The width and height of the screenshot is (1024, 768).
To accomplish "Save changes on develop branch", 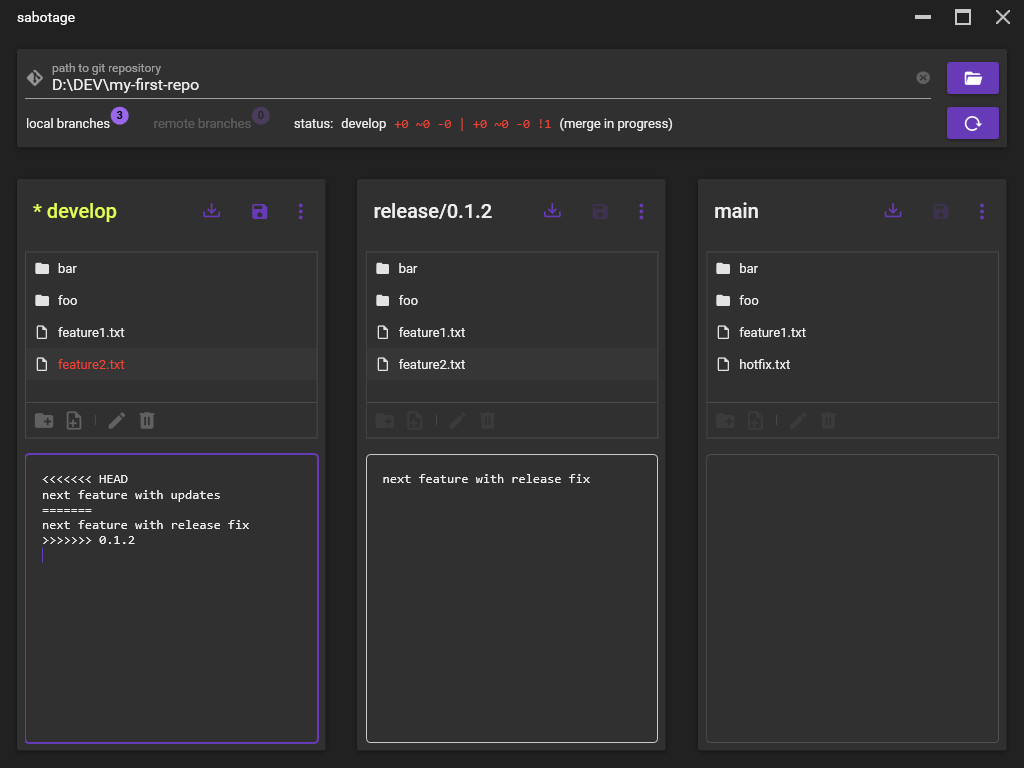I will coord(259,211).
